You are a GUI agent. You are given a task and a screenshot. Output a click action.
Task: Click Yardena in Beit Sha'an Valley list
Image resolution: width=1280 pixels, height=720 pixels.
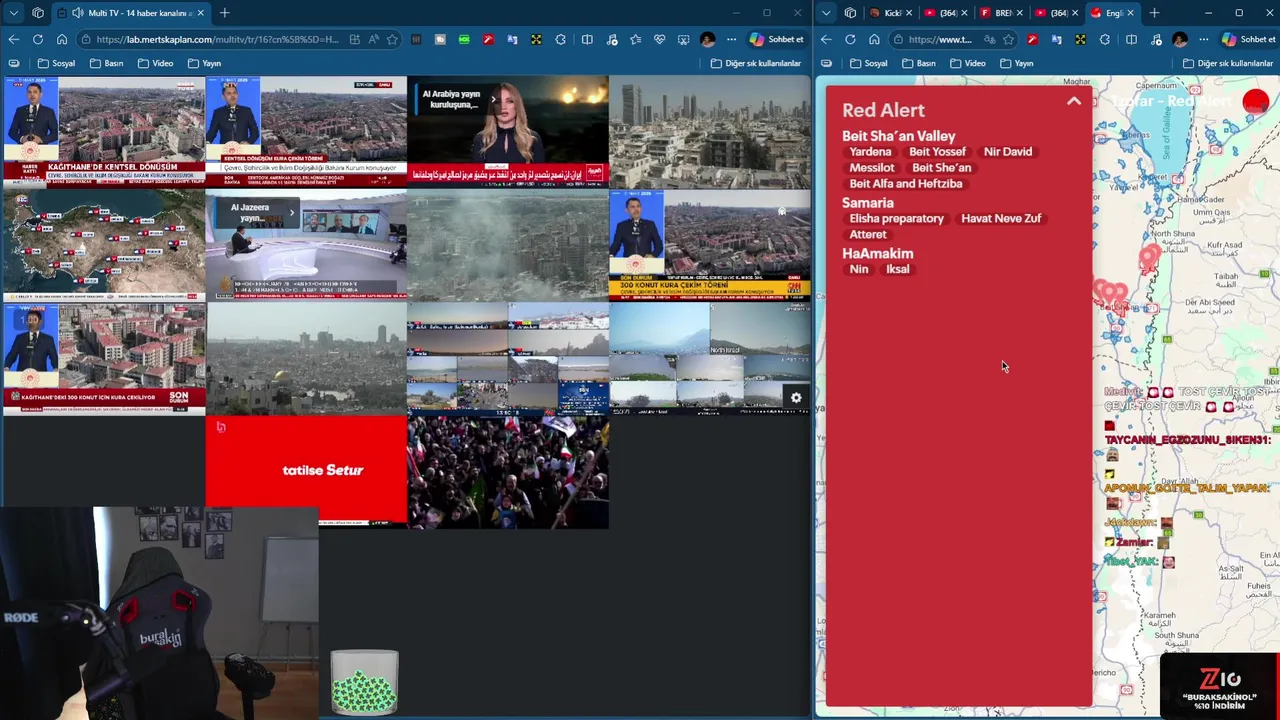[x=870, y=152]
